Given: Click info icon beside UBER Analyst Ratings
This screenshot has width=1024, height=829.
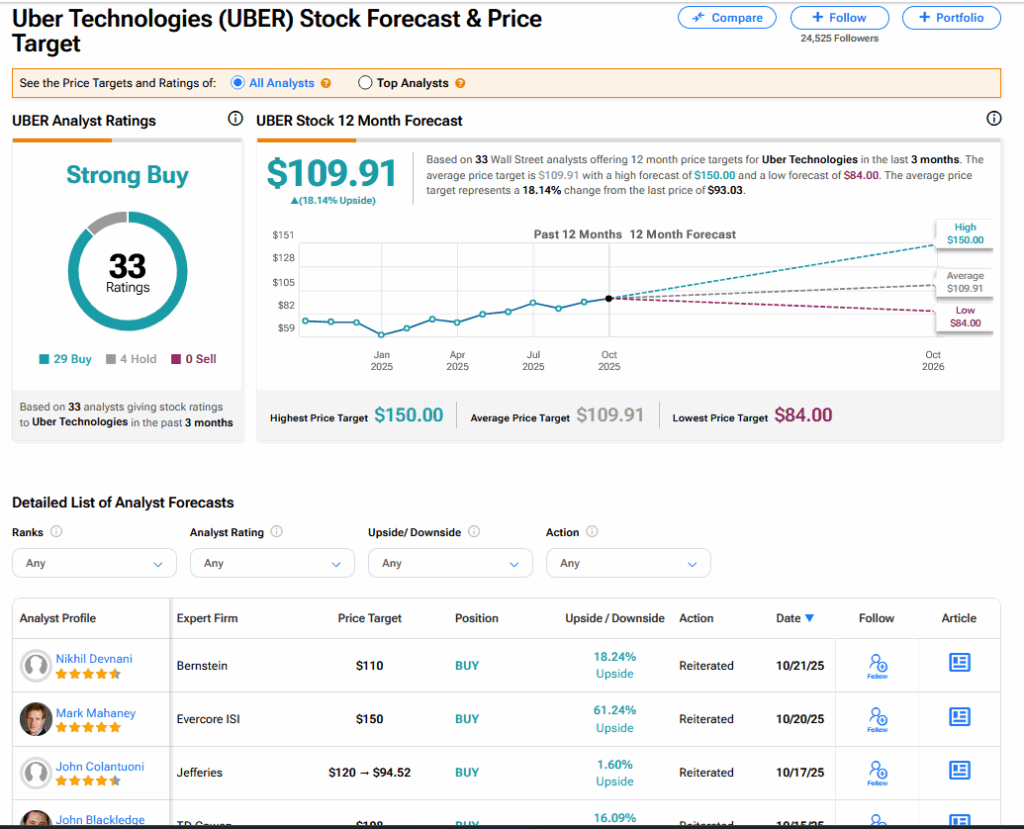Looking at the screenshot, I should pos(235,120).
